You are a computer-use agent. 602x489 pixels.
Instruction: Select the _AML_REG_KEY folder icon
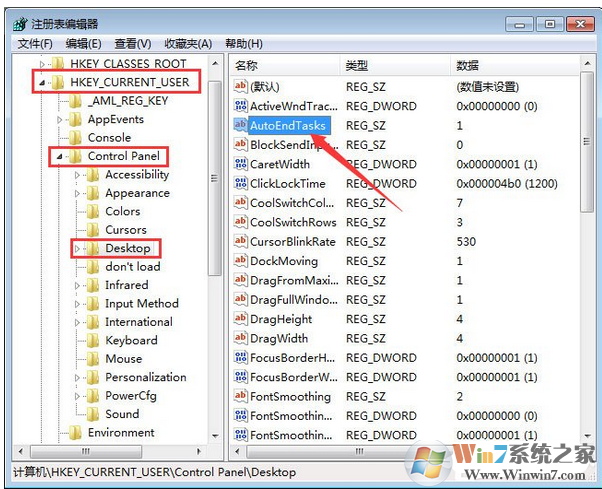coord(75,101)
